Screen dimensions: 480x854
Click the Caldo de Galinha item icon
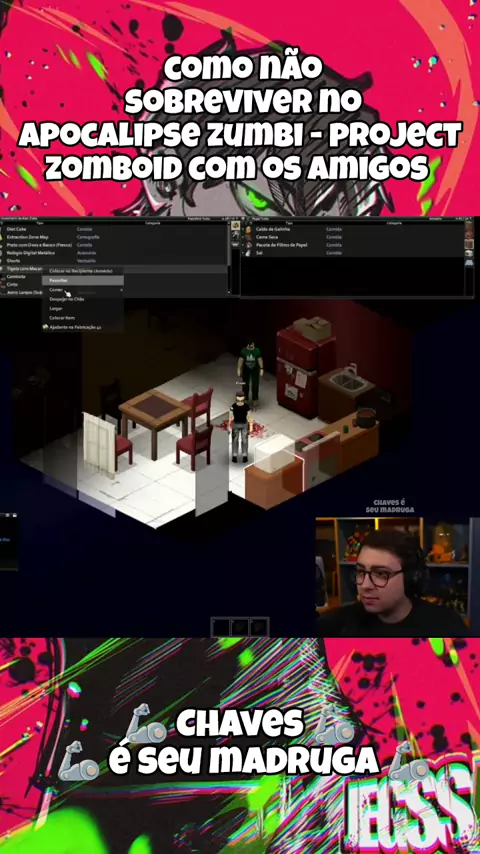coord(248,229)
